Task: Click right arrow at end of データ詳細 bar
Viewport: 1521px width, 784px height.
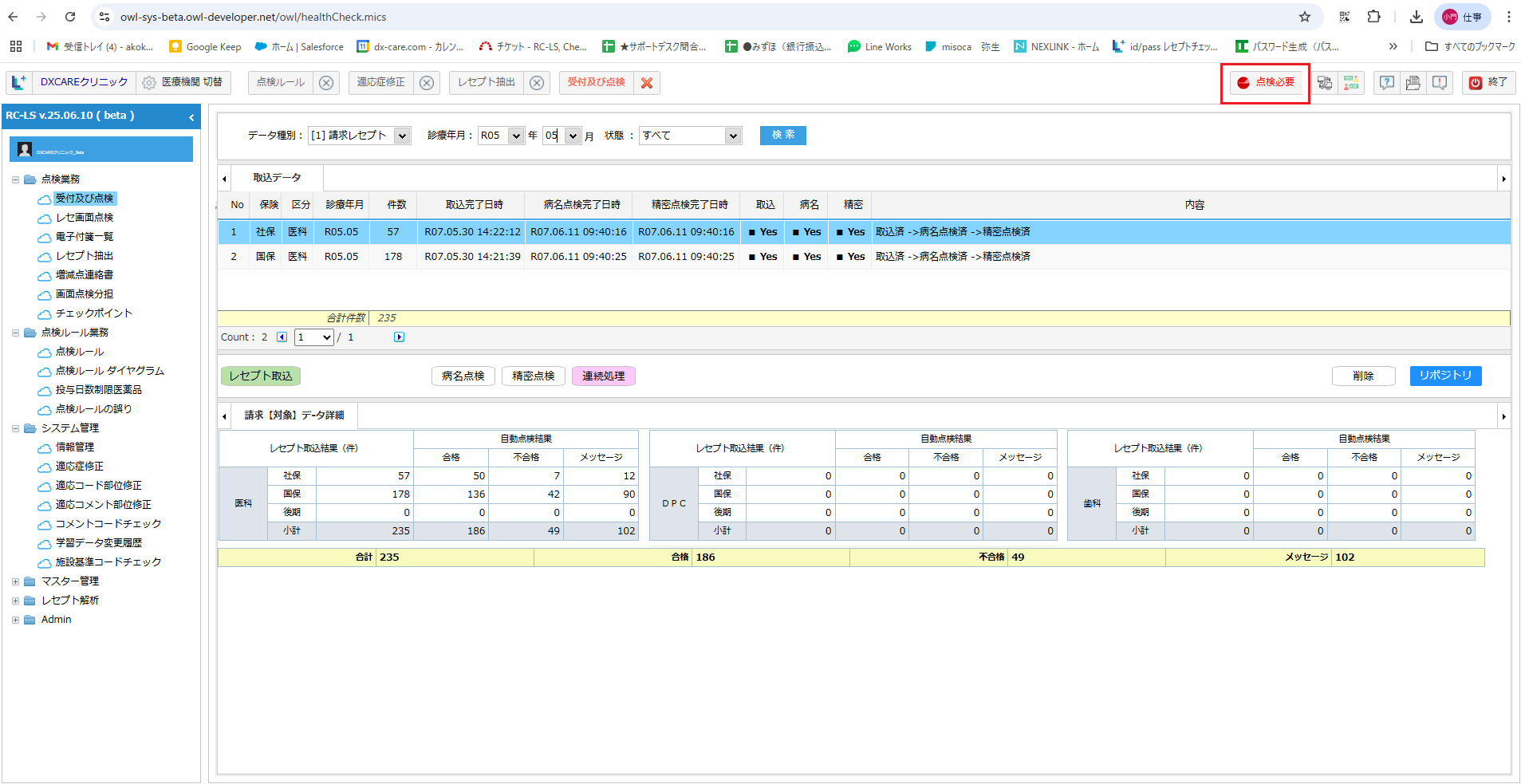Action: click(1503, 416)
